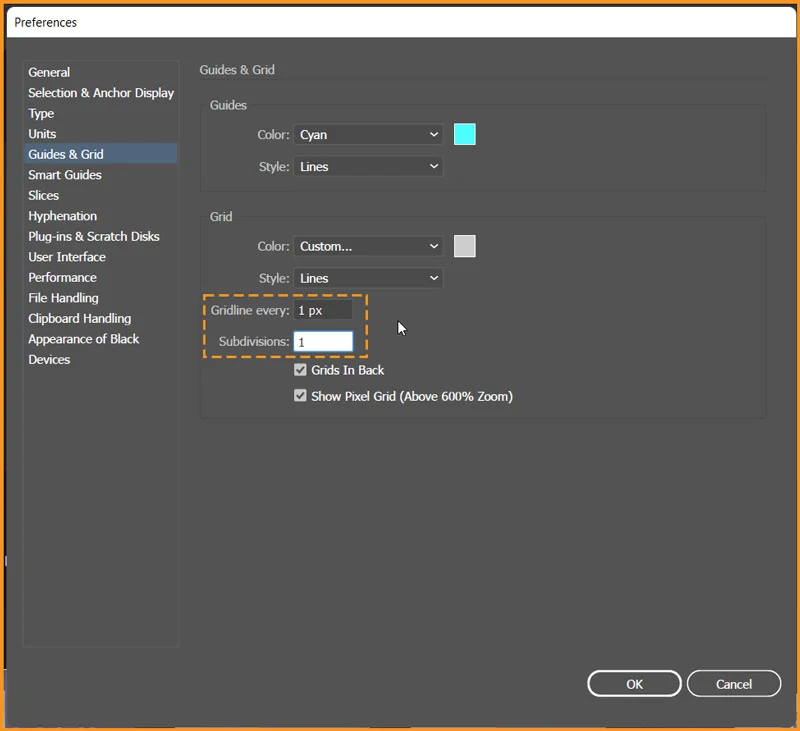The width and height of the screenshot is (800, 731).
Task: Open the Units preferences section
Action: [x=42, y=134]
